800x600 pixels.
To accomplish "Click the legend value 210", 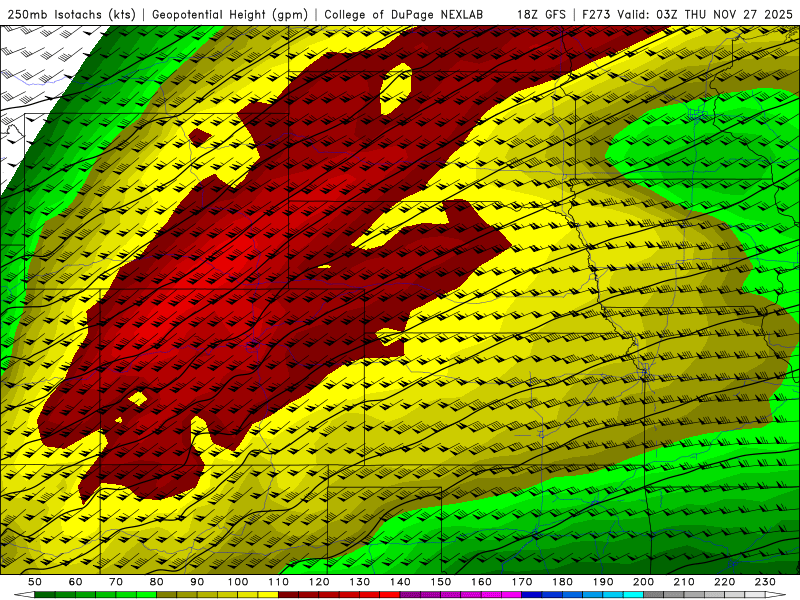I will pos(684,582).
